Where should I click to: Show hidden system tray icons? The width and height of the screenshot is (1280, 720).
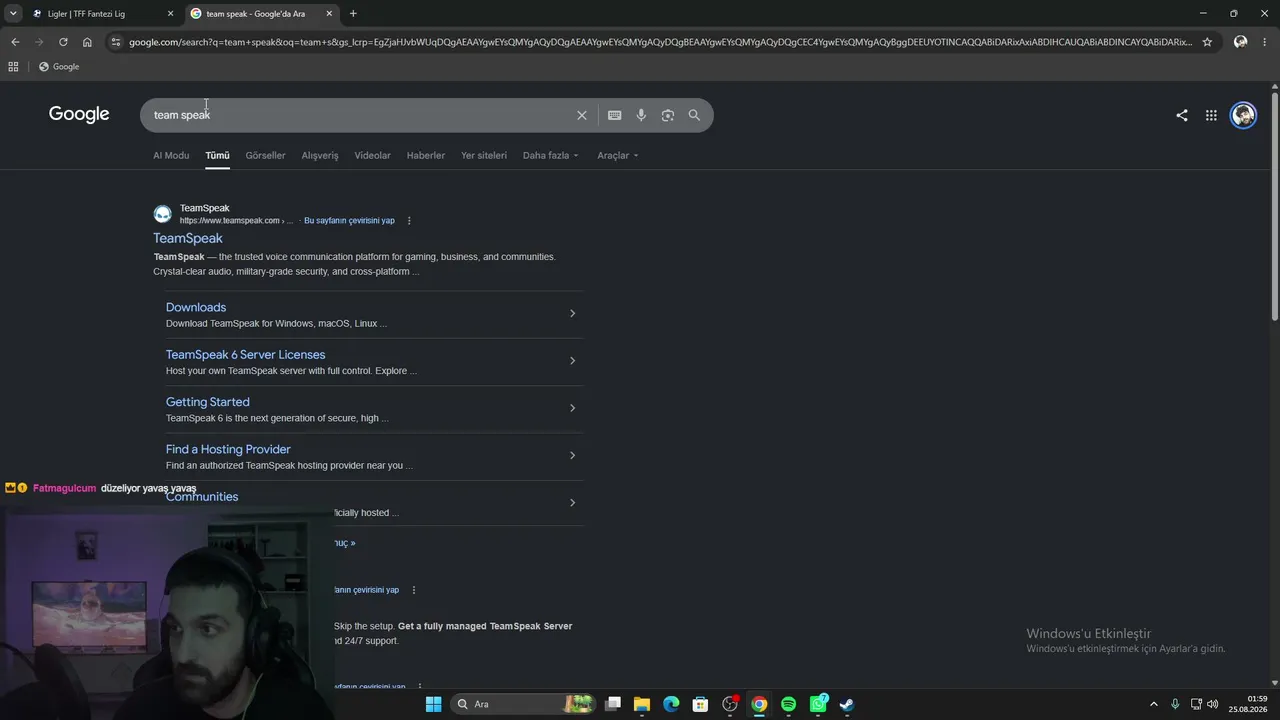pos(1153,704)
